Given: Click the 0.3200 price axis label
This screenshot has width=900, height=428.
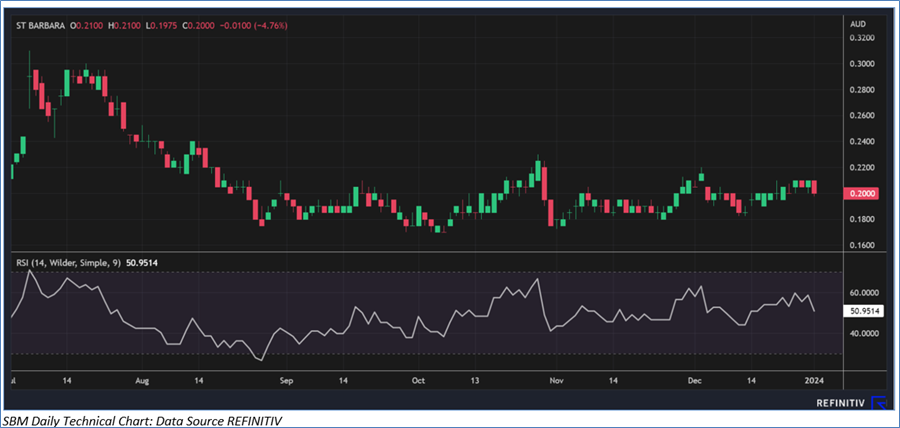Looking at the screenshot, I should [861, 38].
